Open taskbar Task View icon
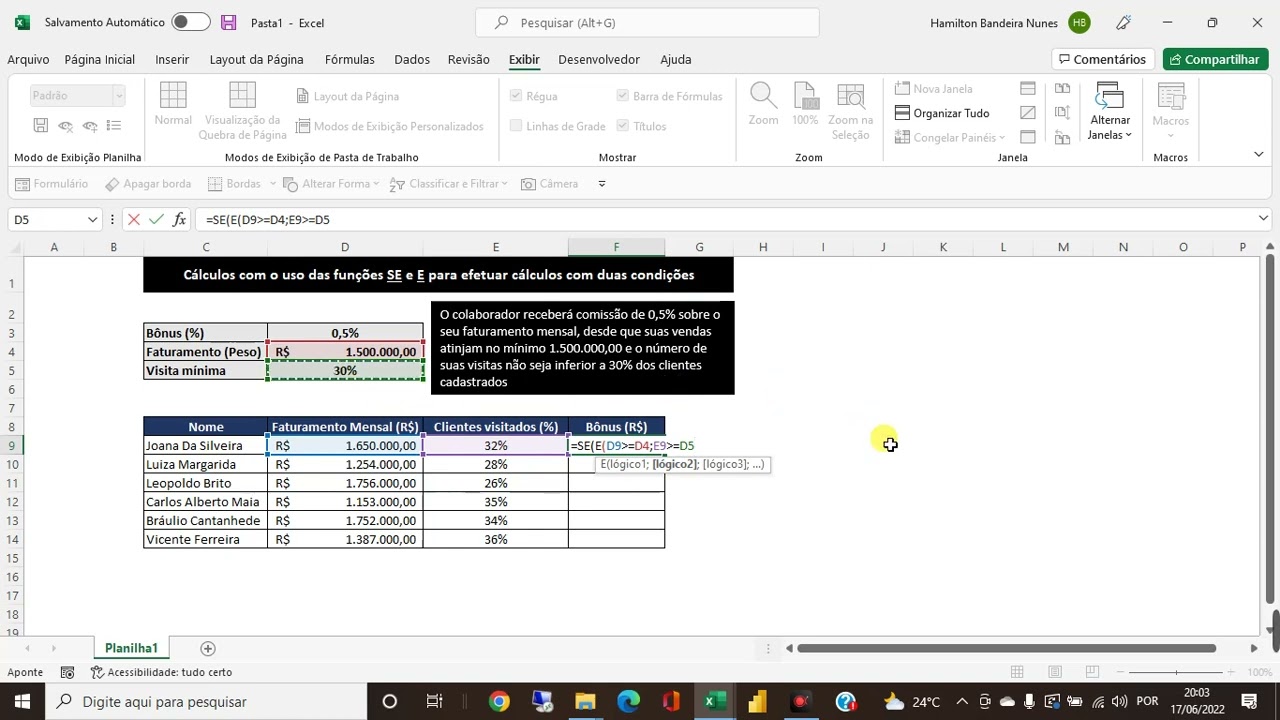Screen dimensions: 1280x720 click(x=434, y=701)
